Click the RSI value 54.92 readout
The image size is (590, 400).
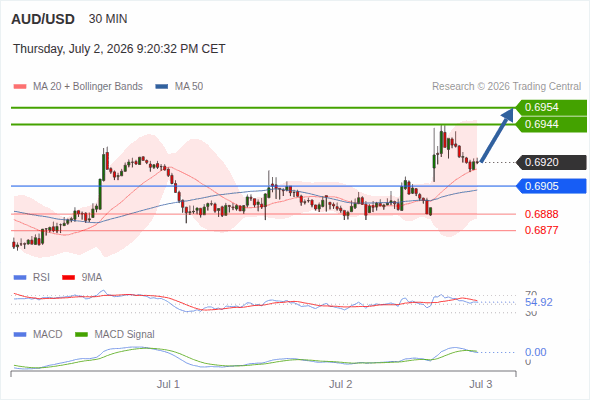[539, 302]
